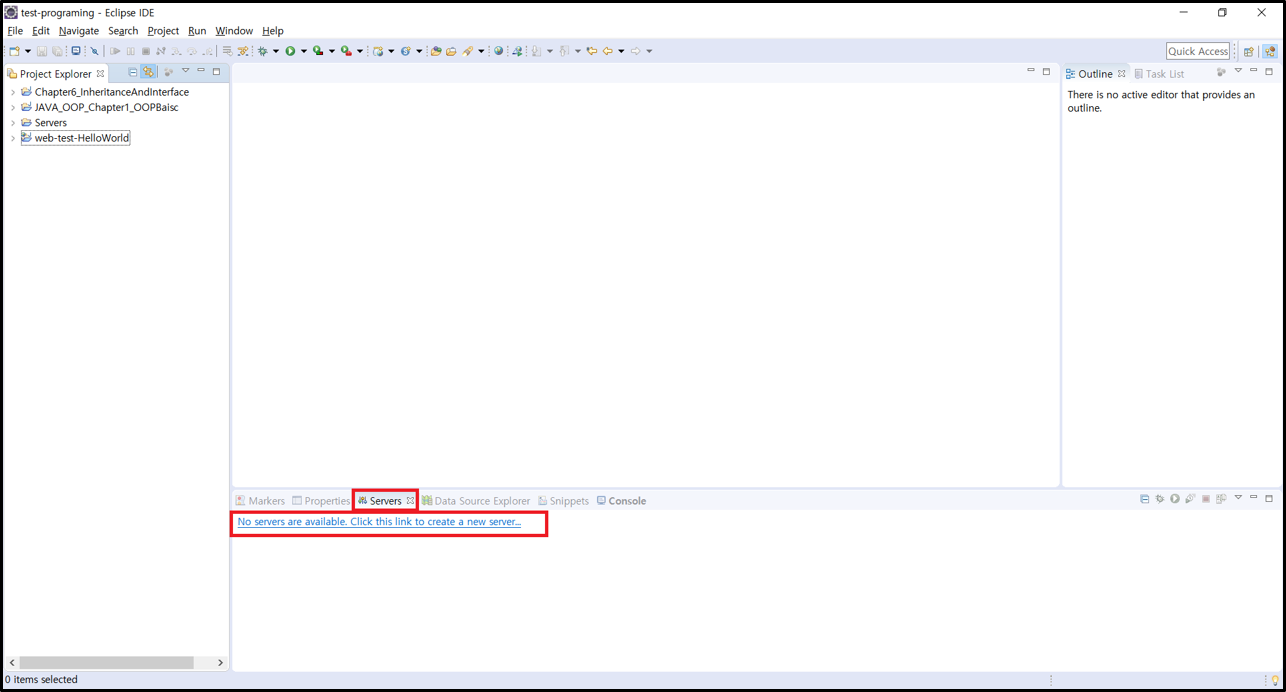
Task: Click Start server in profile mode icon
Action: coord(1190,498)
